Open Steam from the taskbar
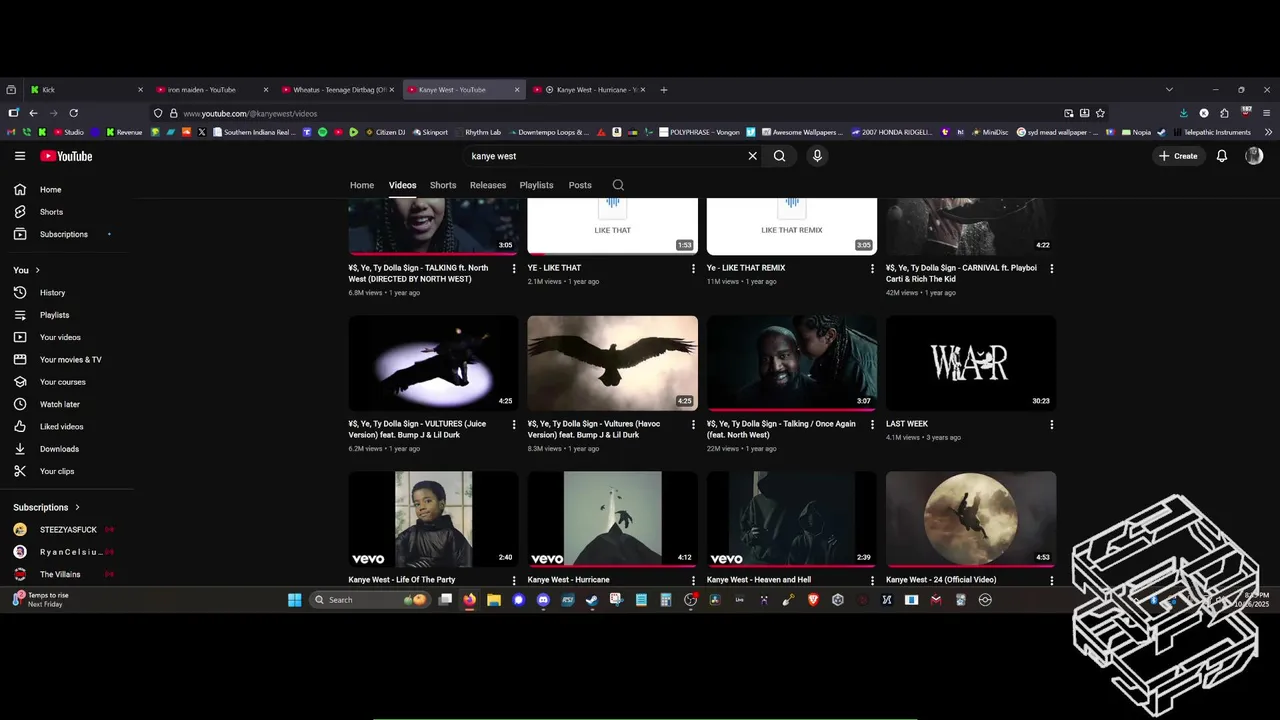The width and height of the screenshot is (1280, 720). (592, 600)
